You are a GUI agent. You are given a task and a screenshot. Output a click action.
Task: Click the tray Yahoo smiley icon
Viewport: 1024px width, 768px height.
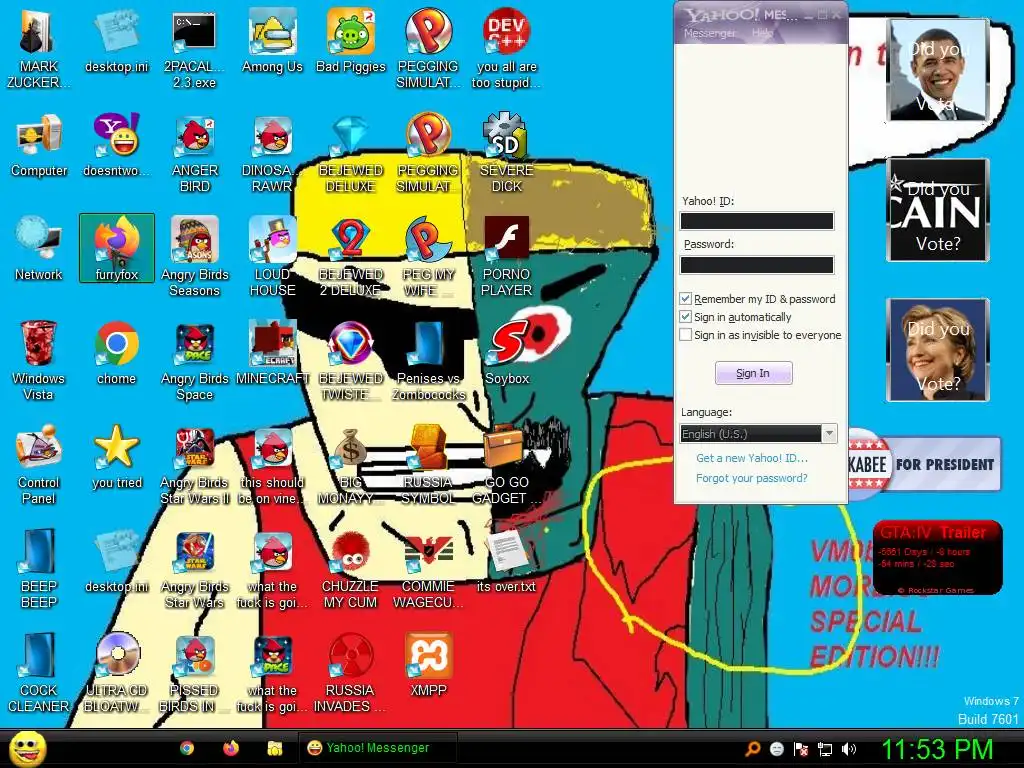tap(776, 749)
